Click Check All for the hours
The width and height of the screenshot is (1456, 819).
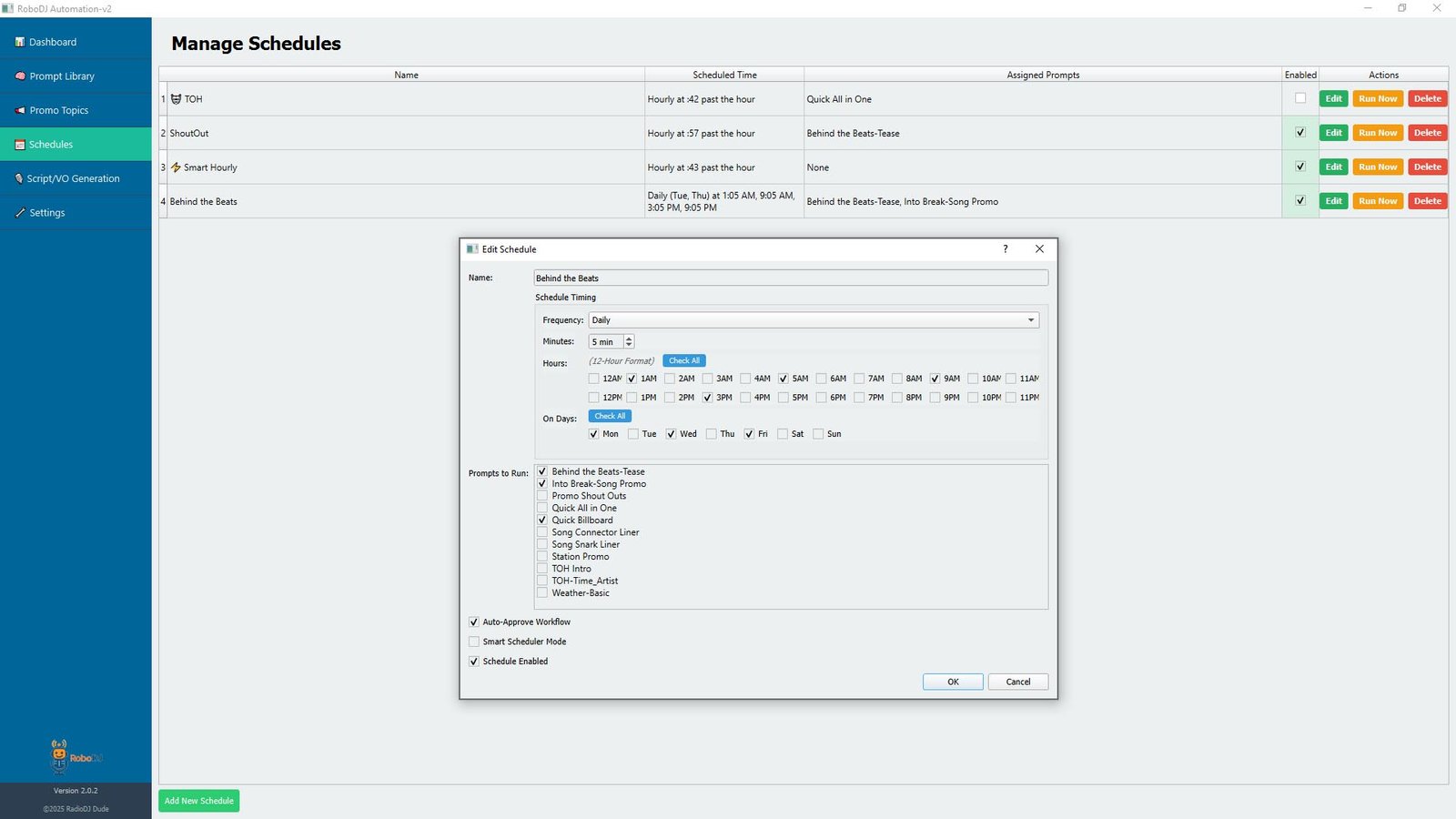pos(684,361)
